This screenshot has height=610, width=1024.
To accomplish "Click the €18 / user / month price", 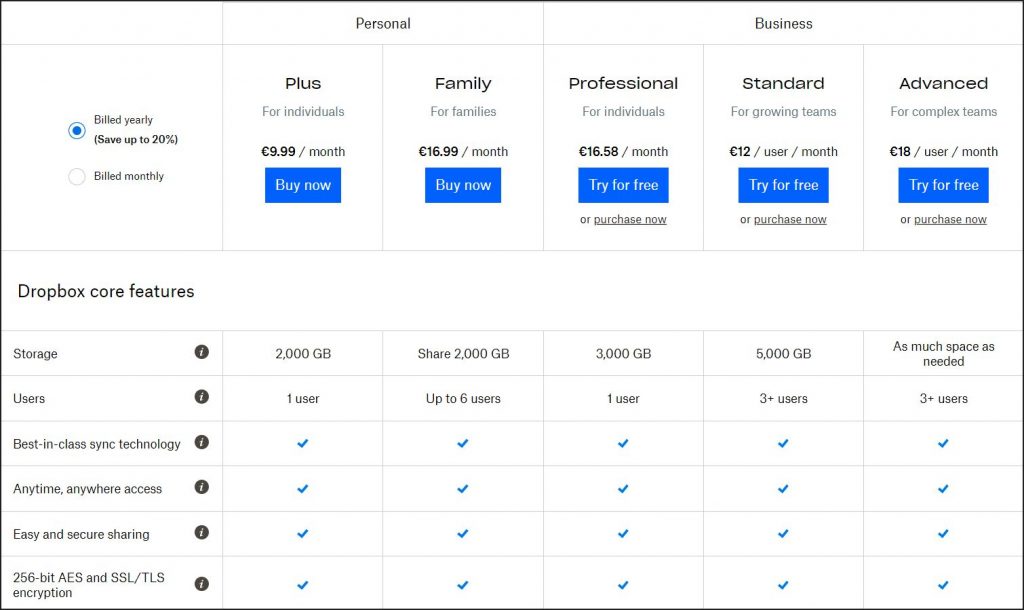I will (944, 152).
